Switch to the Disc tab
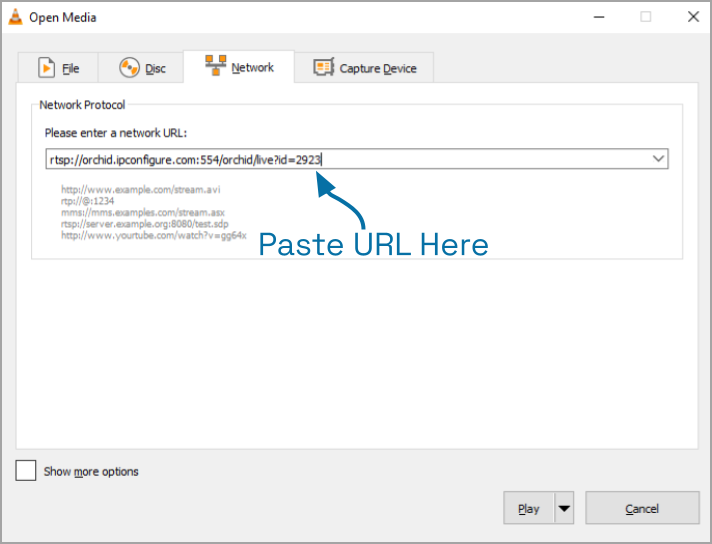This screenshot has height=544, width=712. (141, 68)
